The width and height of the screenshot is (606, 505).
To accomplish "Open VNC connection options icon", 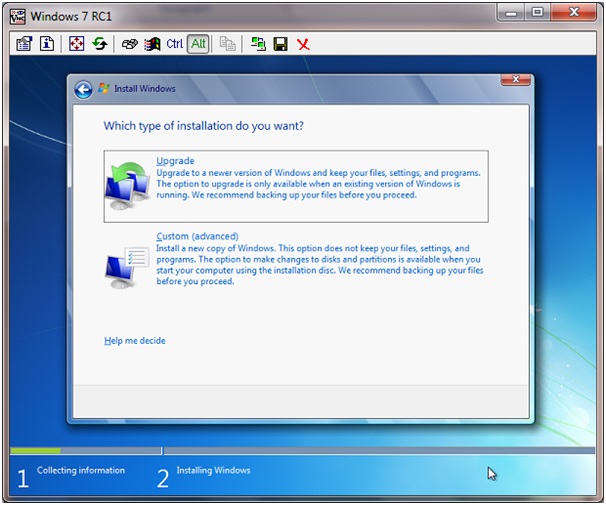I will point(24,44).
